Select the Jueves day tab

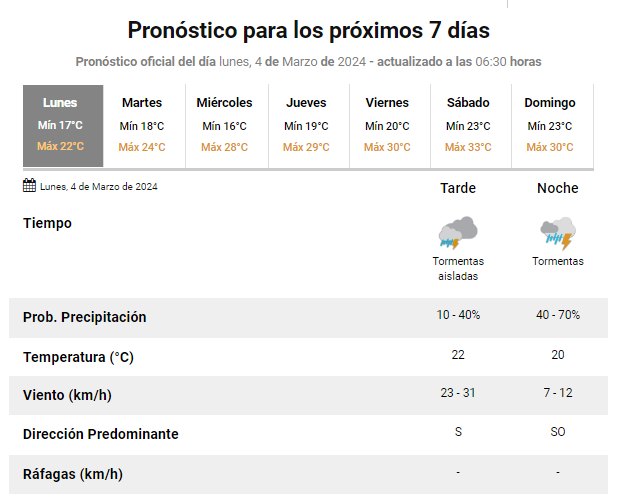(x=306, y=125)
